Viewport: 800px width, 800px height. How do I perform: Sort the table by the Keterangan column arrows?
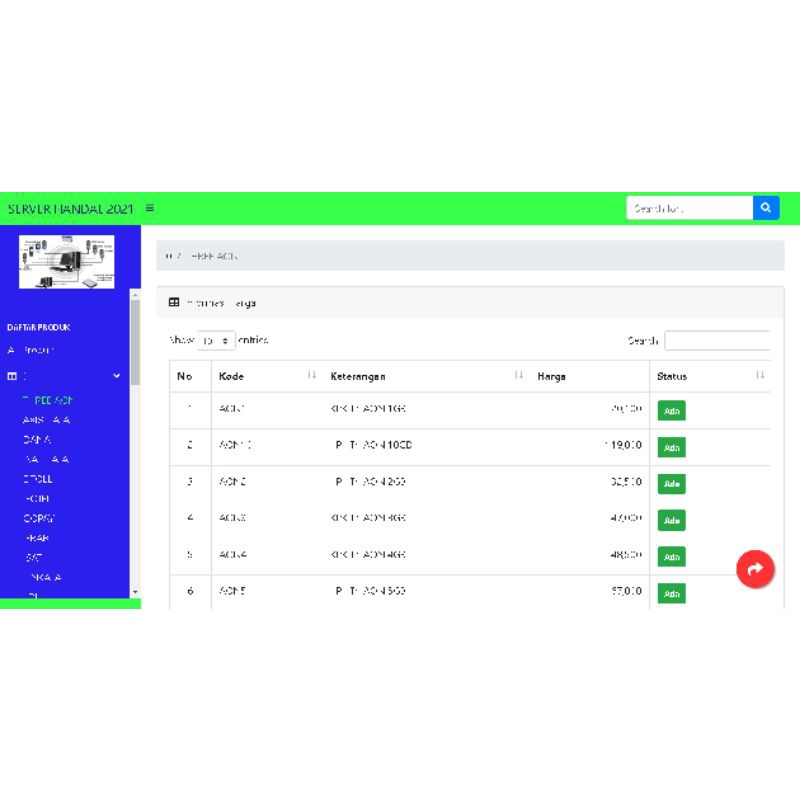click(x=520, y=376)
